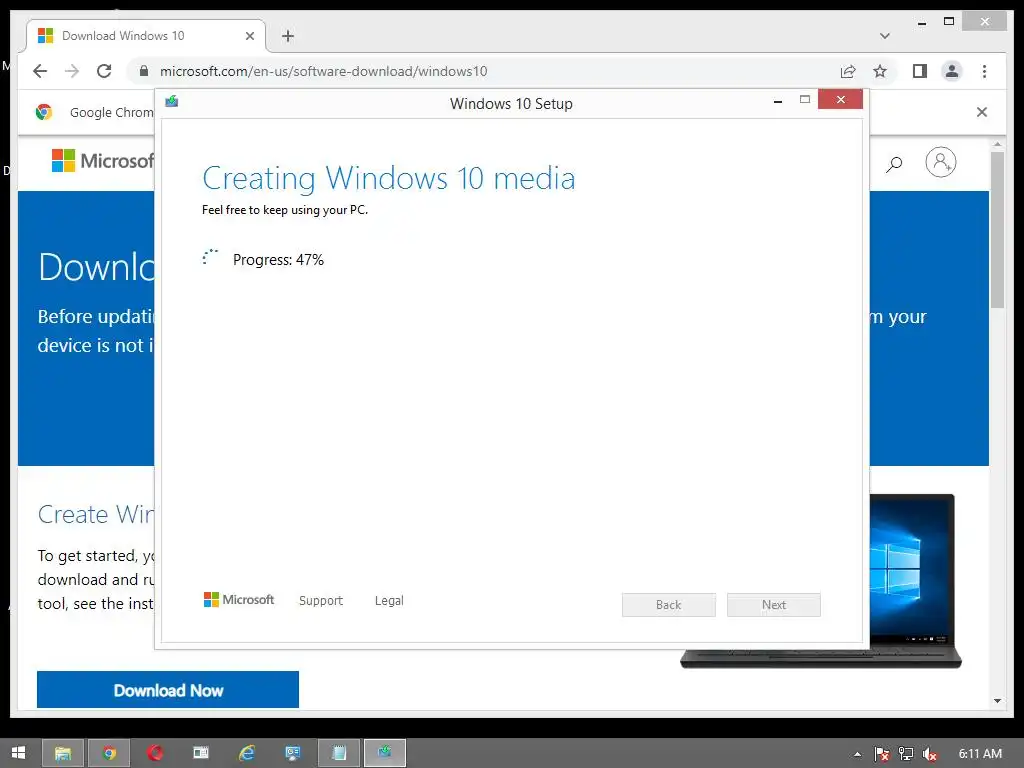Open the Support link in Setup

(321, 600)
